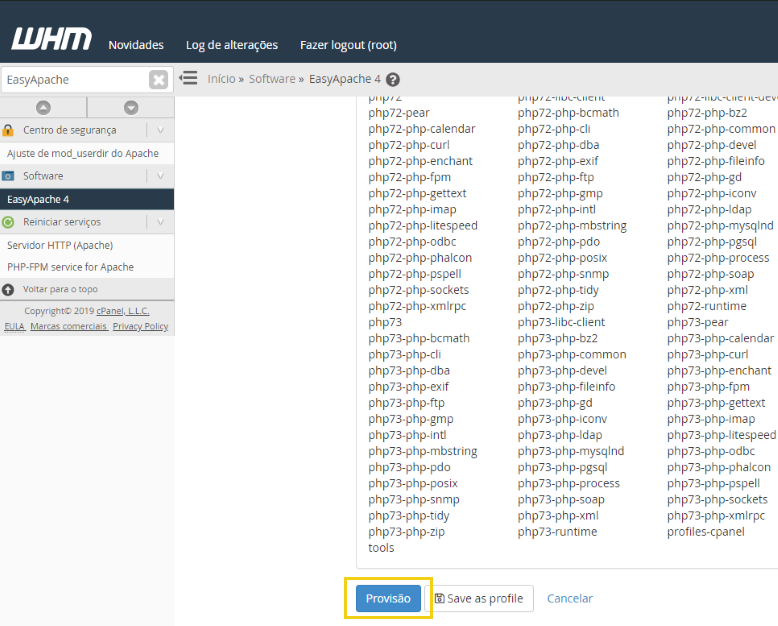Click the expand-all down arrow in sidebar
This screenshot has height=626, width=778.
tap(131, 108)
